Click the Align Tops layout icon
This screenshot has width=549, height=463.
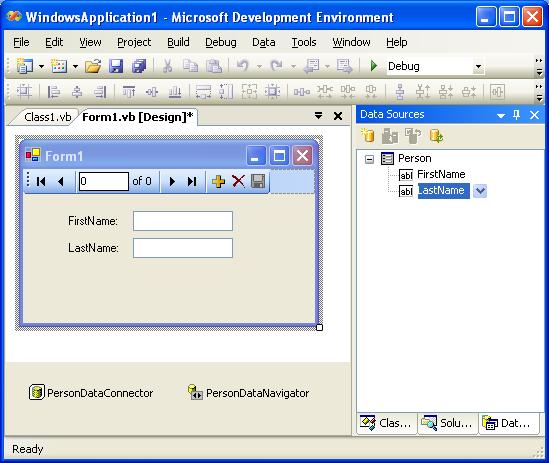(x=129, y=92)
